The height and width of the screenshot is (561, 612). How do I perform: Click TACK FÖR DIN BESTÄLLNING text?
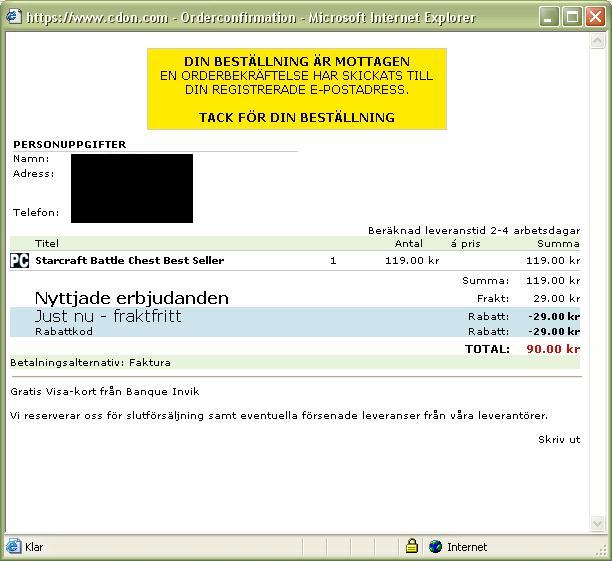(x=297, y=118)
